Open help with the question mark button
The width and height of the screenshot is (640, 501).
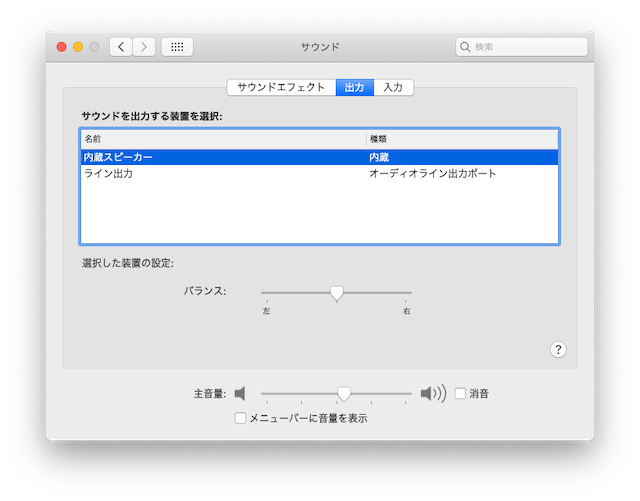(558, 350)
